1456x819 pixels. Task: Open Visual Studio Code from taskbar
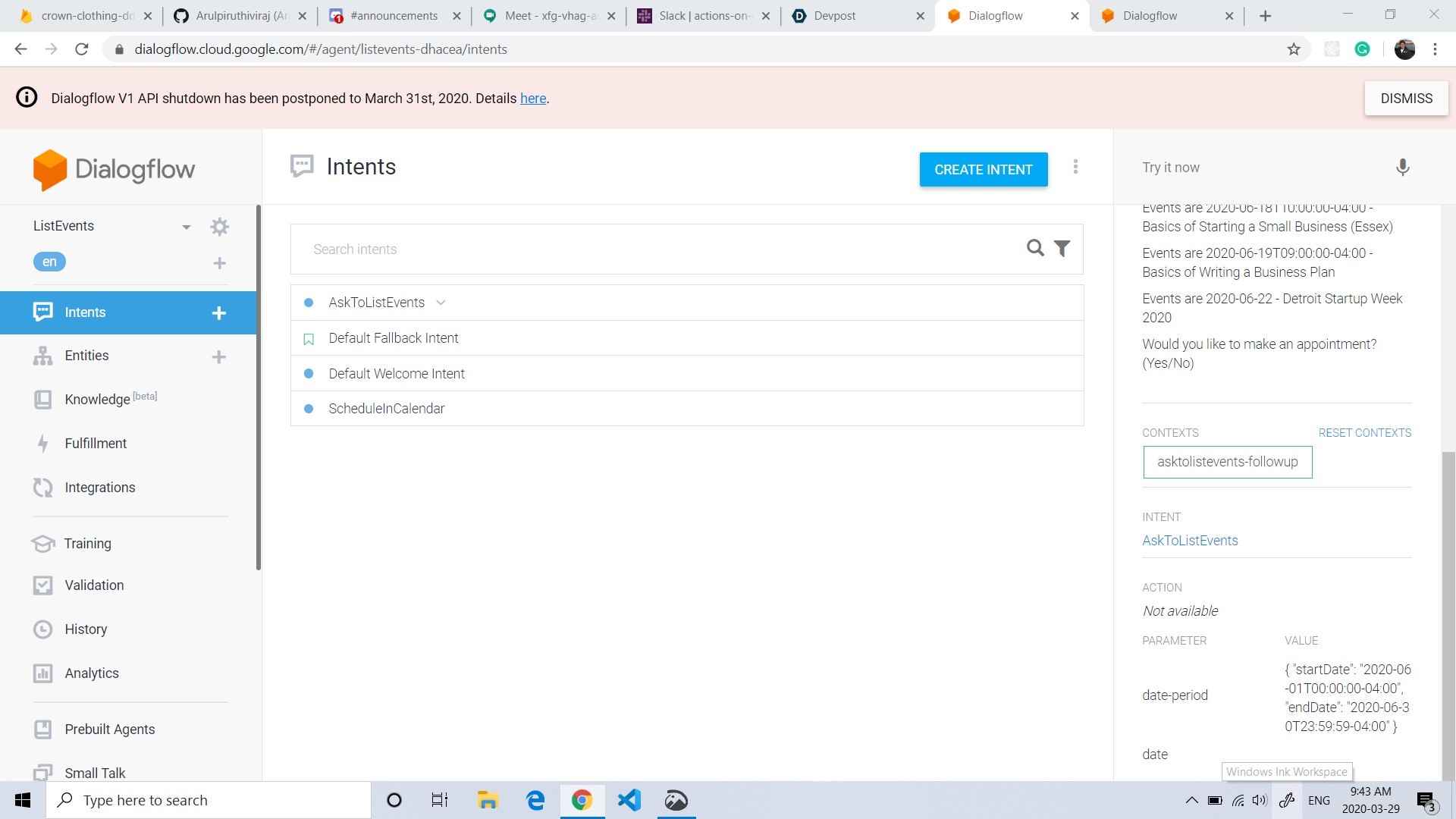click(629, 800)
